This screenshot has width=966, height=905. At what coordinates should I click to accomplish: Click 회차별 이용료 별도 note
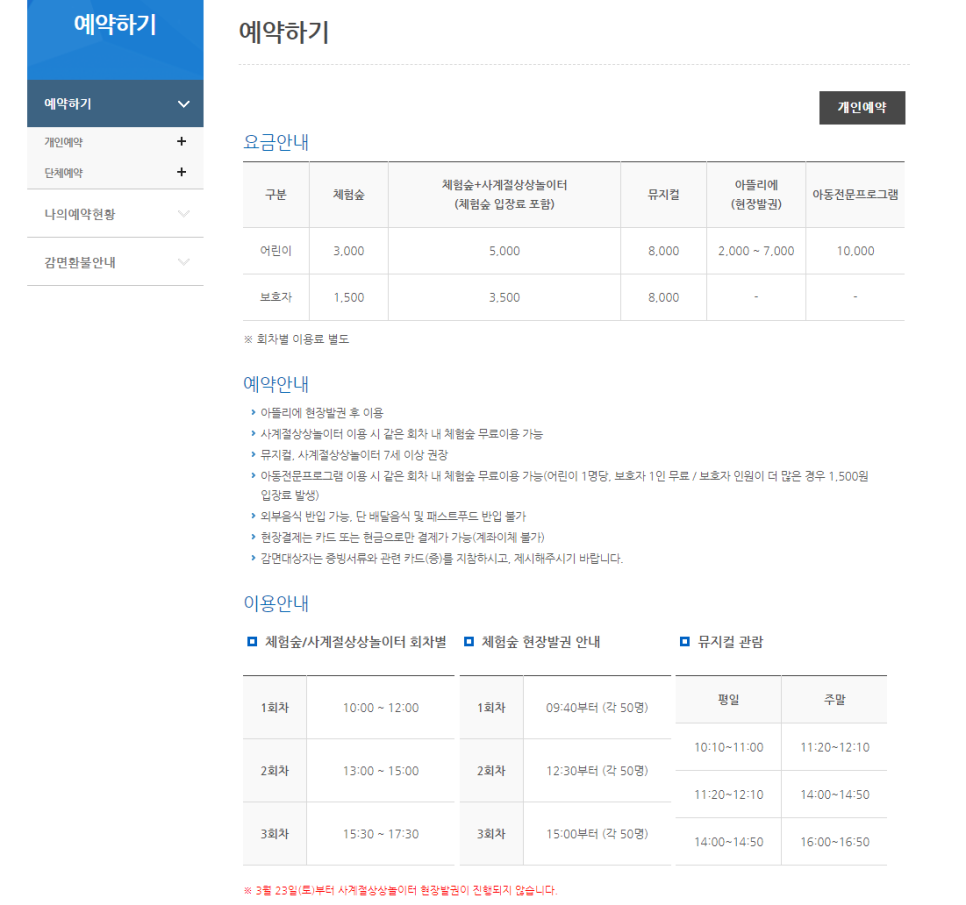296,339
